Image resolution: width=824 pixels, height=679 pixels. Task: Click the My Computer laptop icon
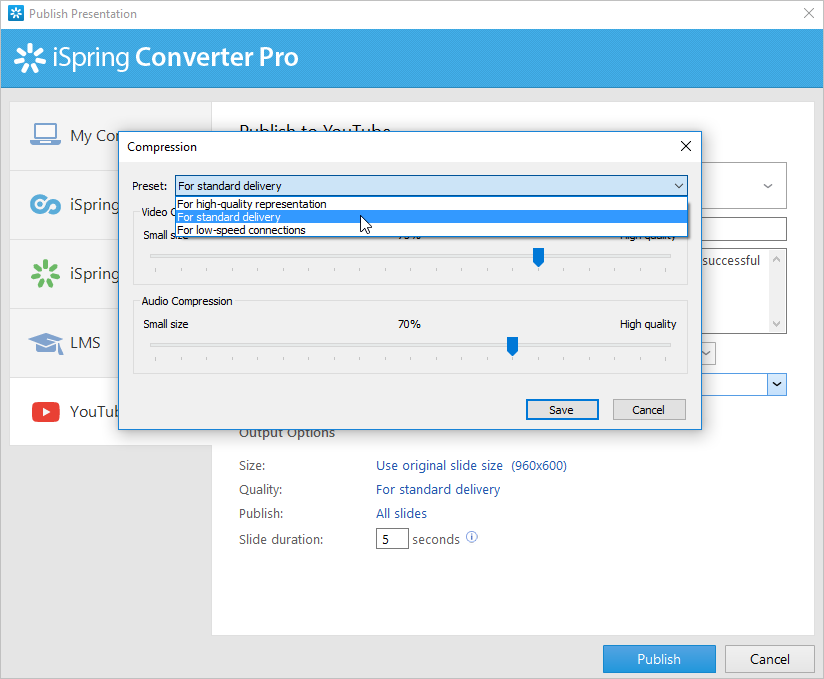pyautogui.click(x=45, y=135)
